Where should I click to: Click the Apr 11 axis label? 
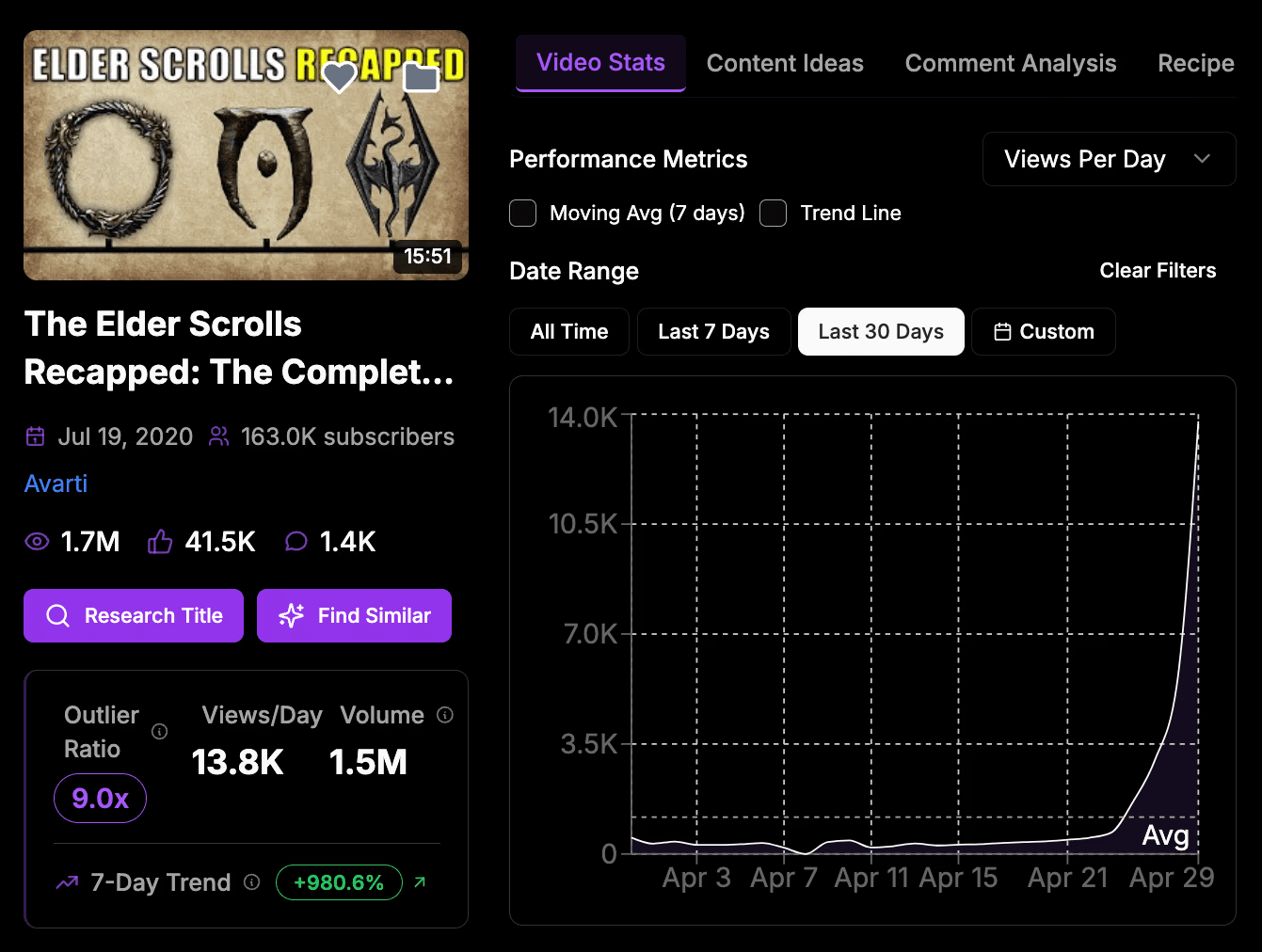(871, 878)
